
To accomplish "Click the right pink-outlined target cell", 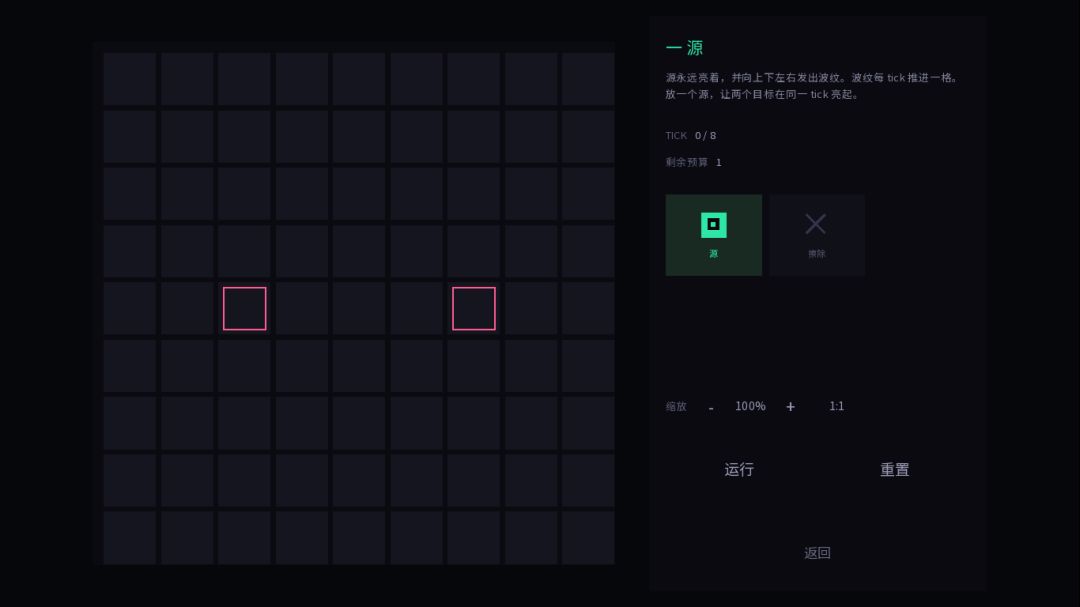I will 474,309.
